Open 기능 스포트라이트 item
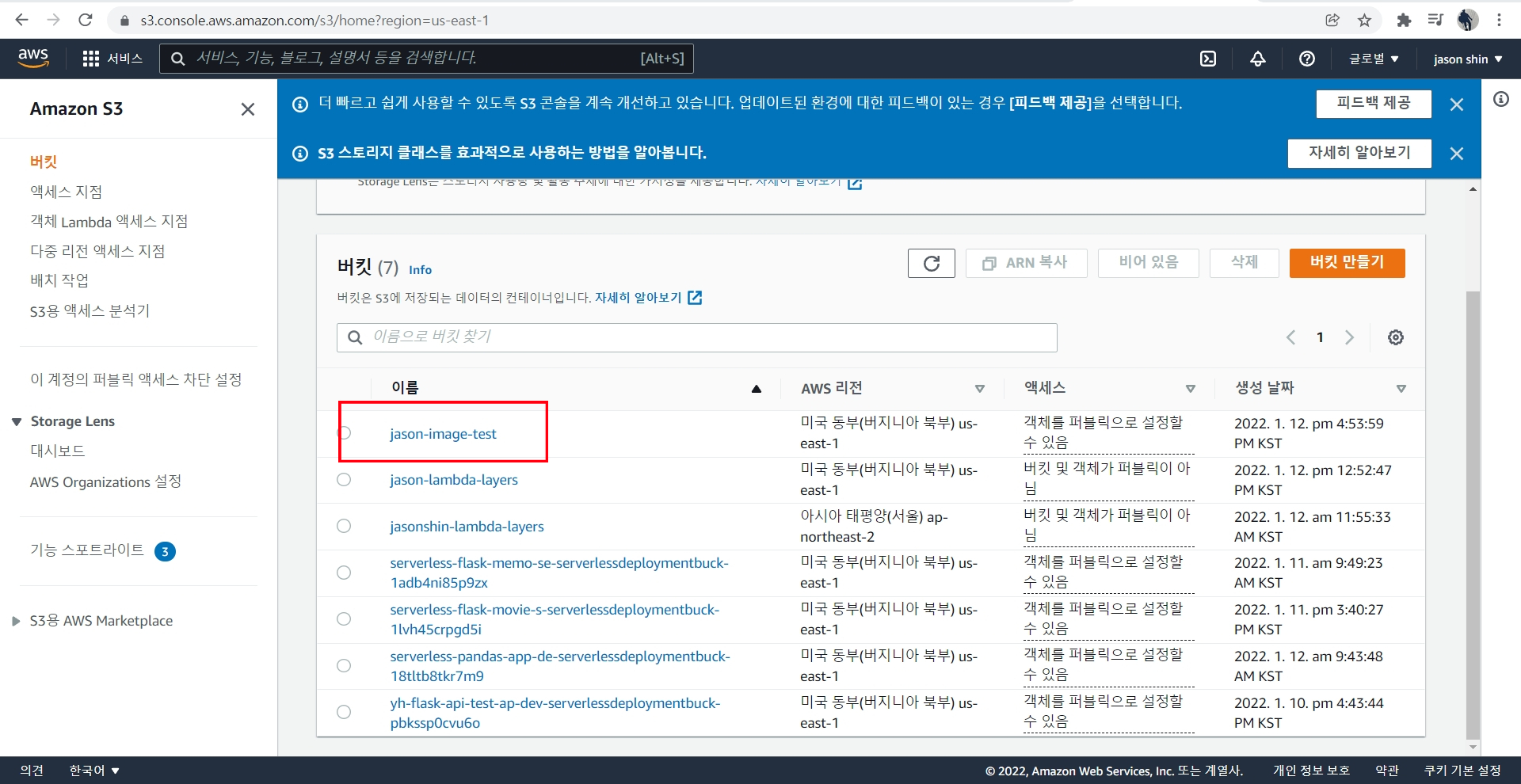Image resolution: width=1521 pixels, height=784 pixels. [x=87, y=550]
